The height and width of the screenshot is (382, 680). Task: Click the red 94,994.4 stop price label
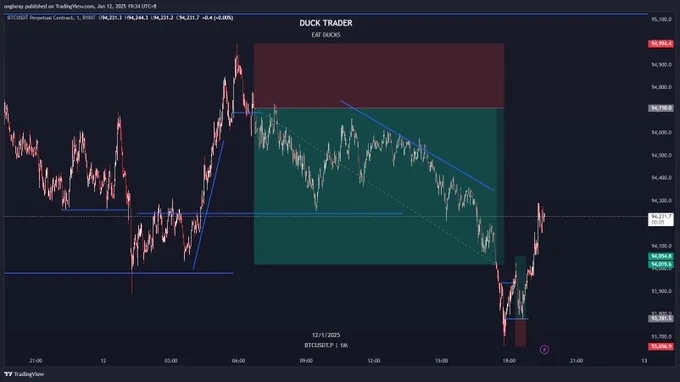[x=660, y=44]
